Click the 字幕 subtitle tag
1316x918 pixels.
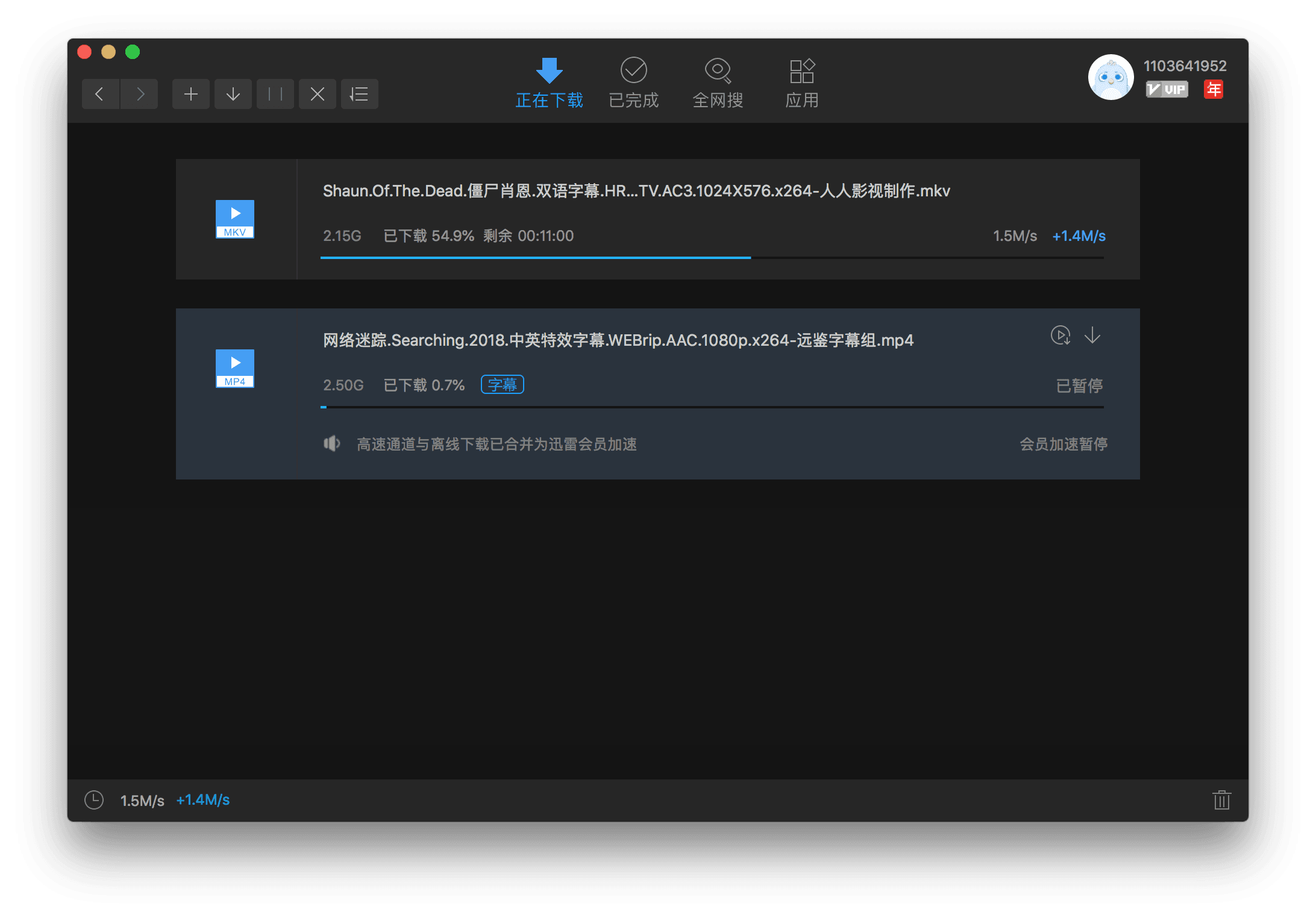pos(502,384)
